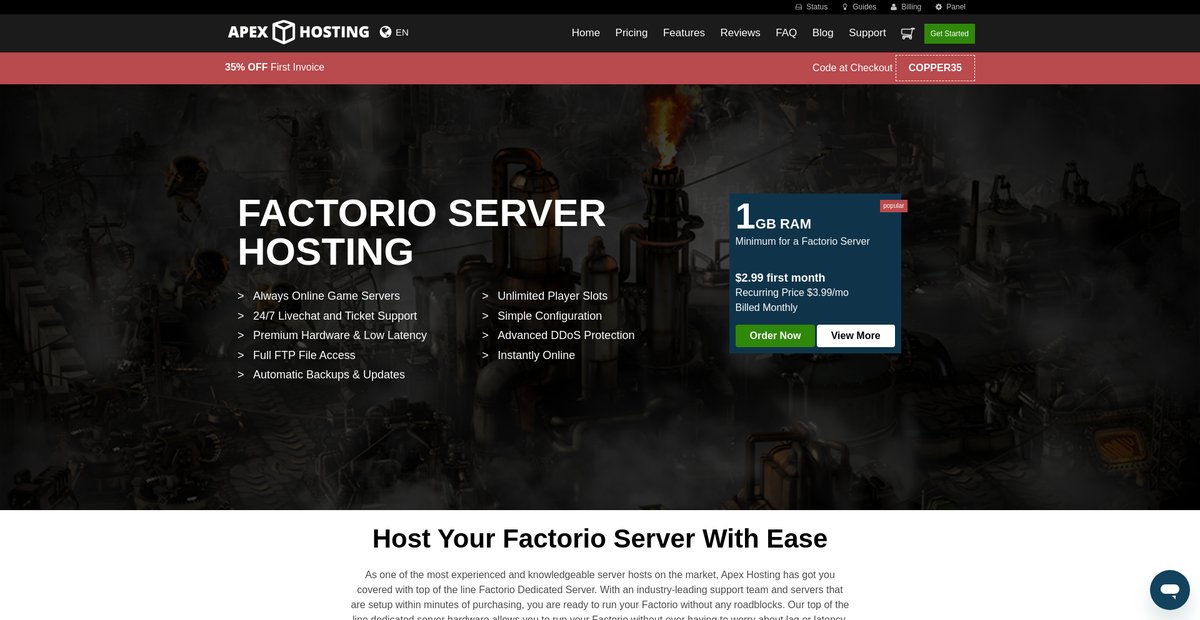Click 'Instantly Online' feature text

(536, 355)
